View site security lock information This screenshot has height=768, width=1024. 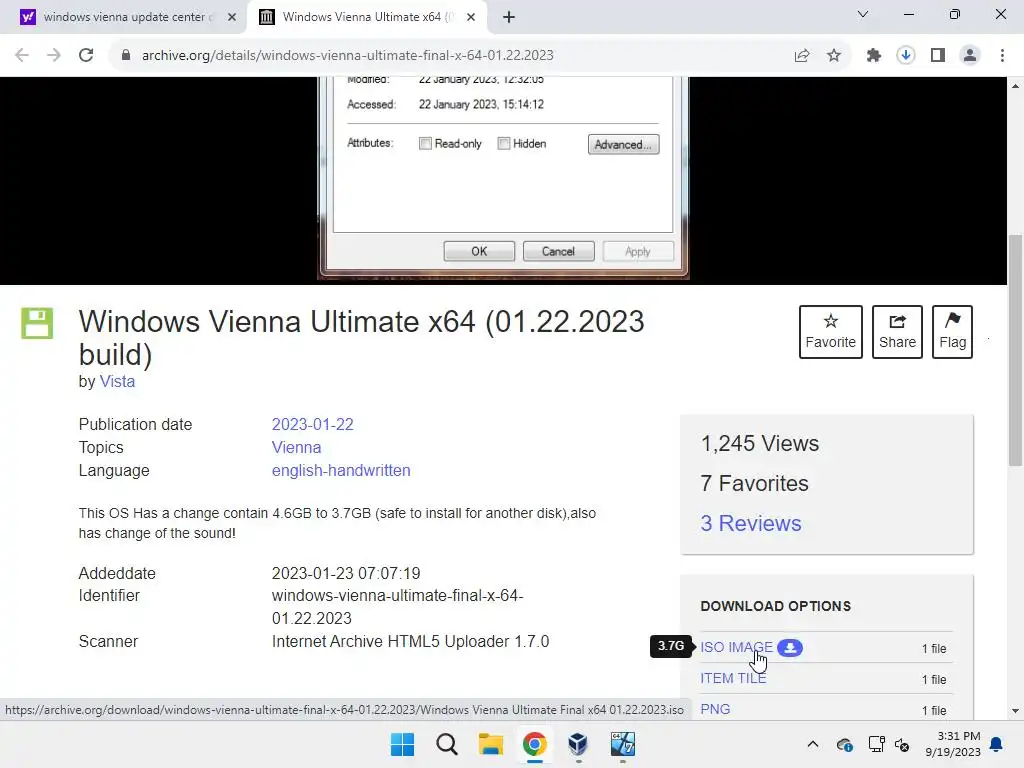[126, 56]
